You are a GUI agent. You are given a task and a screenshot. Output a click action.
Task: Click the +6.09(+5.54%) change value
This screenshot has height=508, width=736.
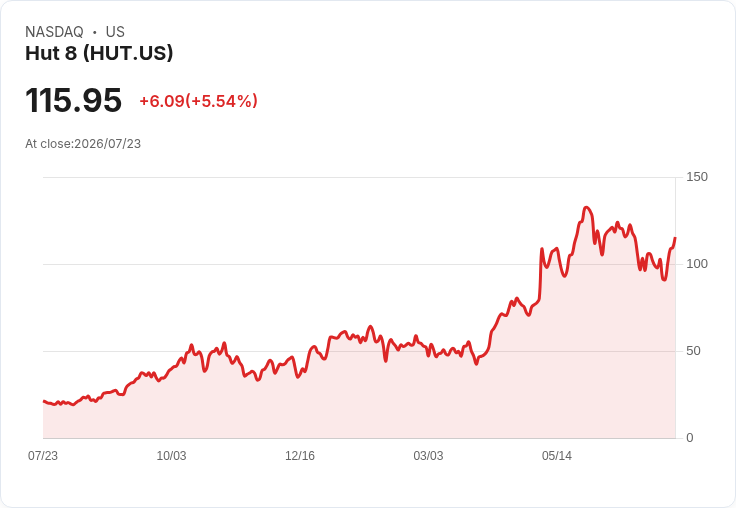[x=199, y=101]
